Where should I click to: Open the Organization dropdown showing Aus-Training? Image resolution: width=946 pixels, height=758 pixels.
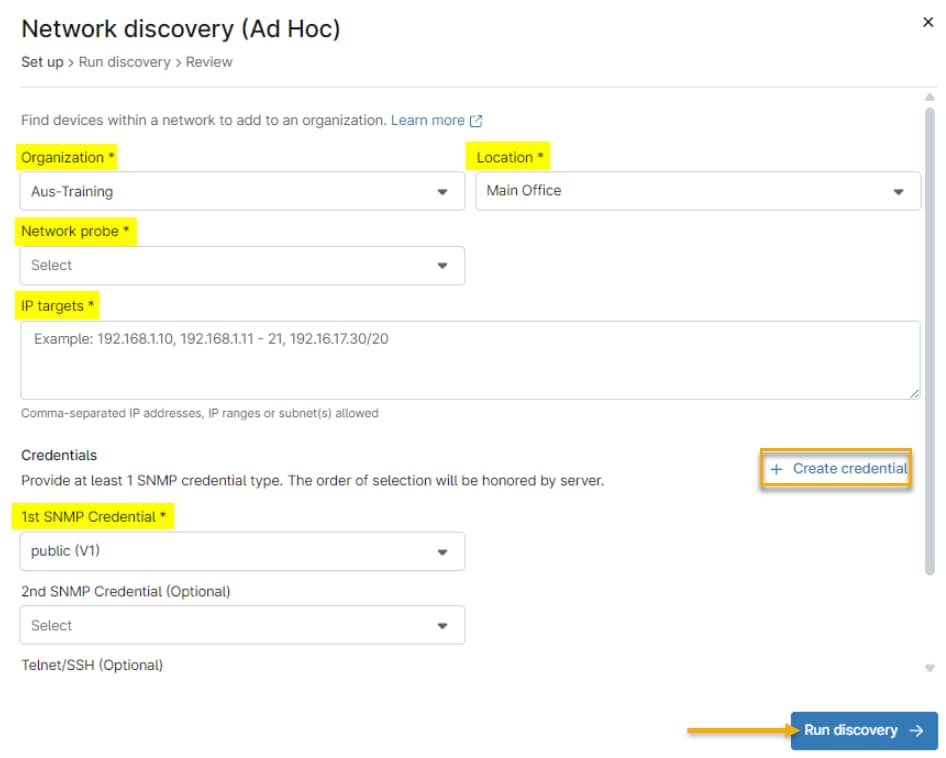240,191
